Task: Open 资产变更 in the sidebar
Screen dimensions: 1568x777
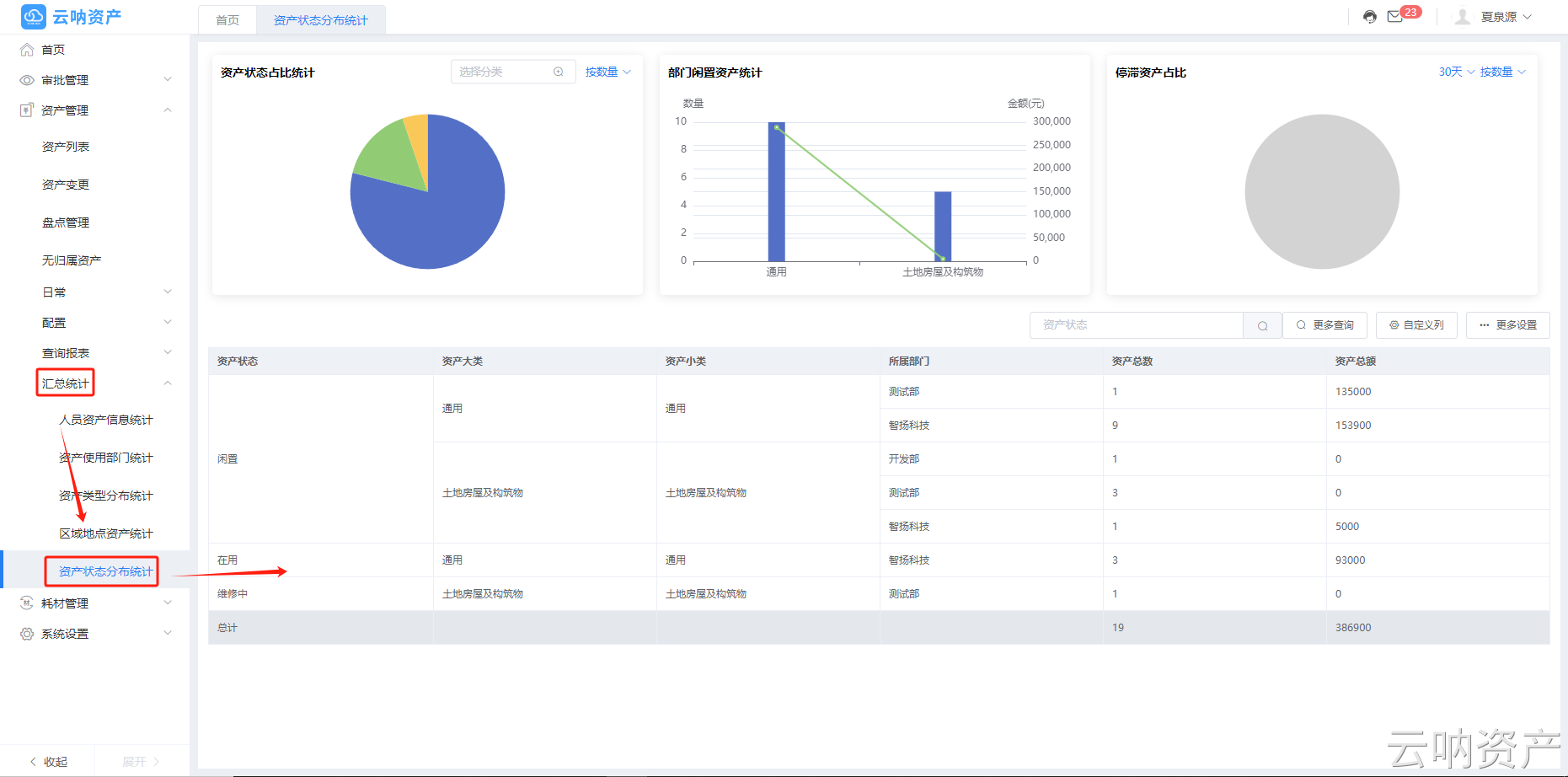Action: click(x=66, y=185)
